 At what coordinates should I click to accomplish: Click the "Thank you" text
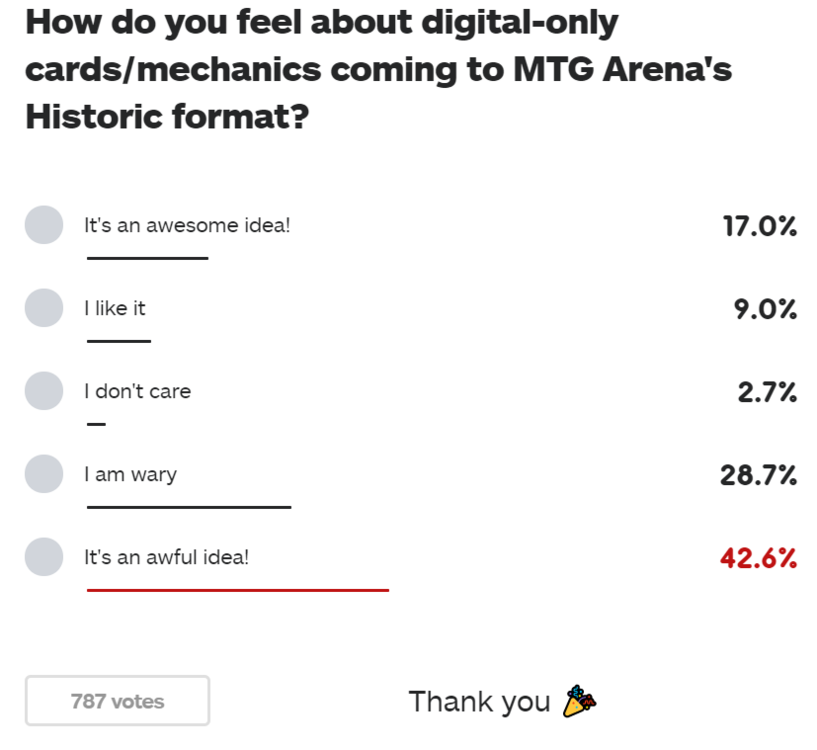(479, 702)
